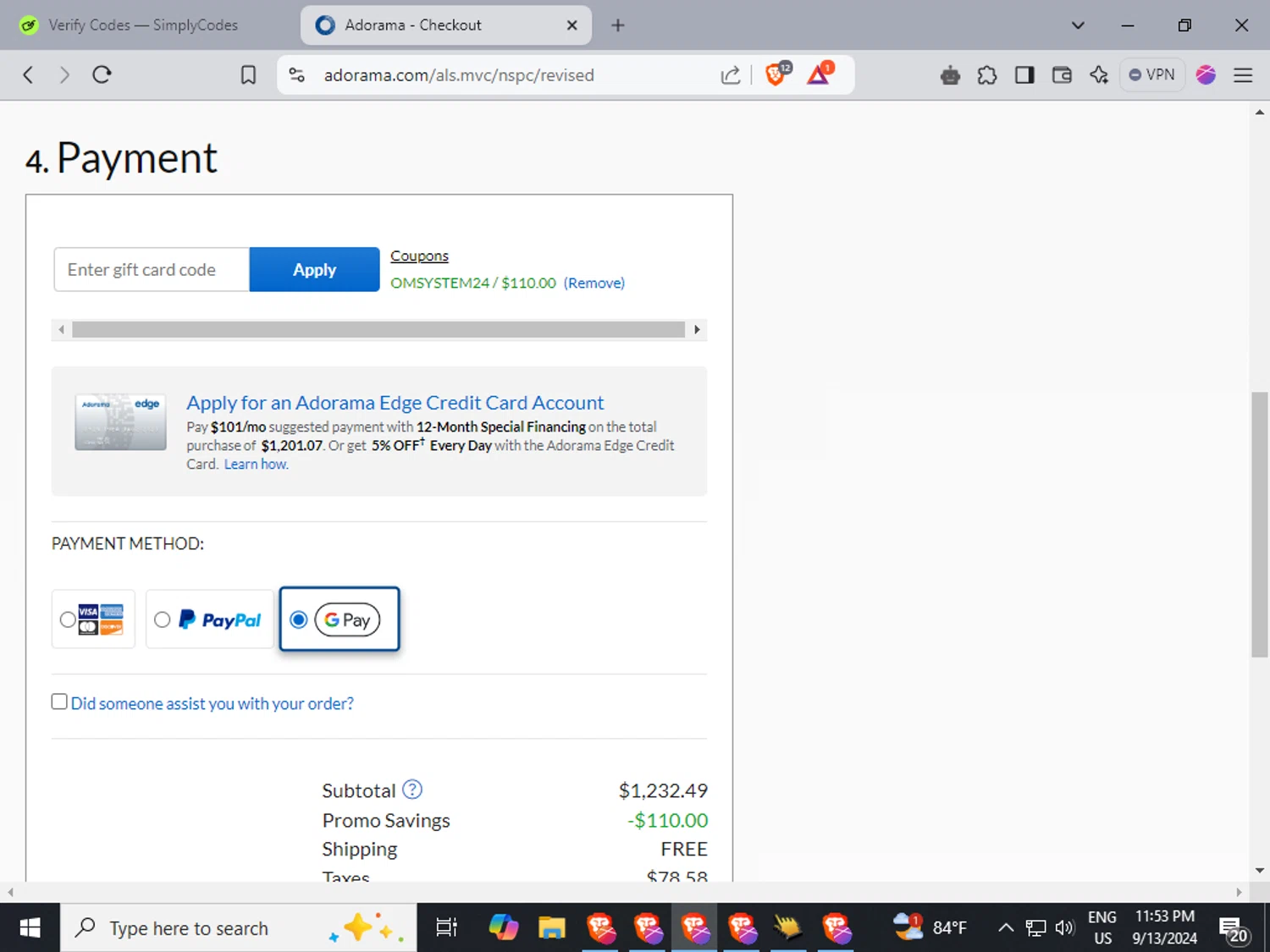Expand the tab search dropdown chevron

(x=1078, y=25)
